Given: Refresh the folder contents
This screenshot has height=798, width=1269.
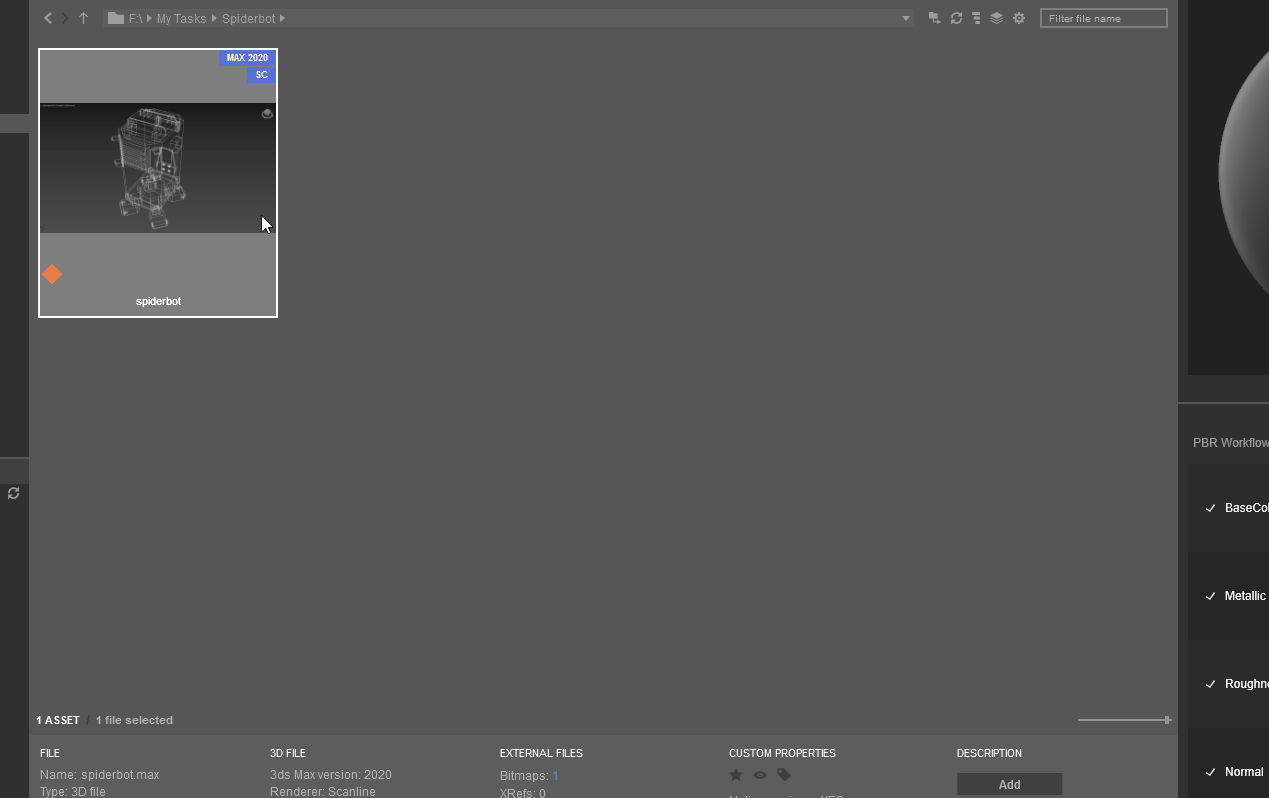Looking at the screenshot, I should click(956, 18).
